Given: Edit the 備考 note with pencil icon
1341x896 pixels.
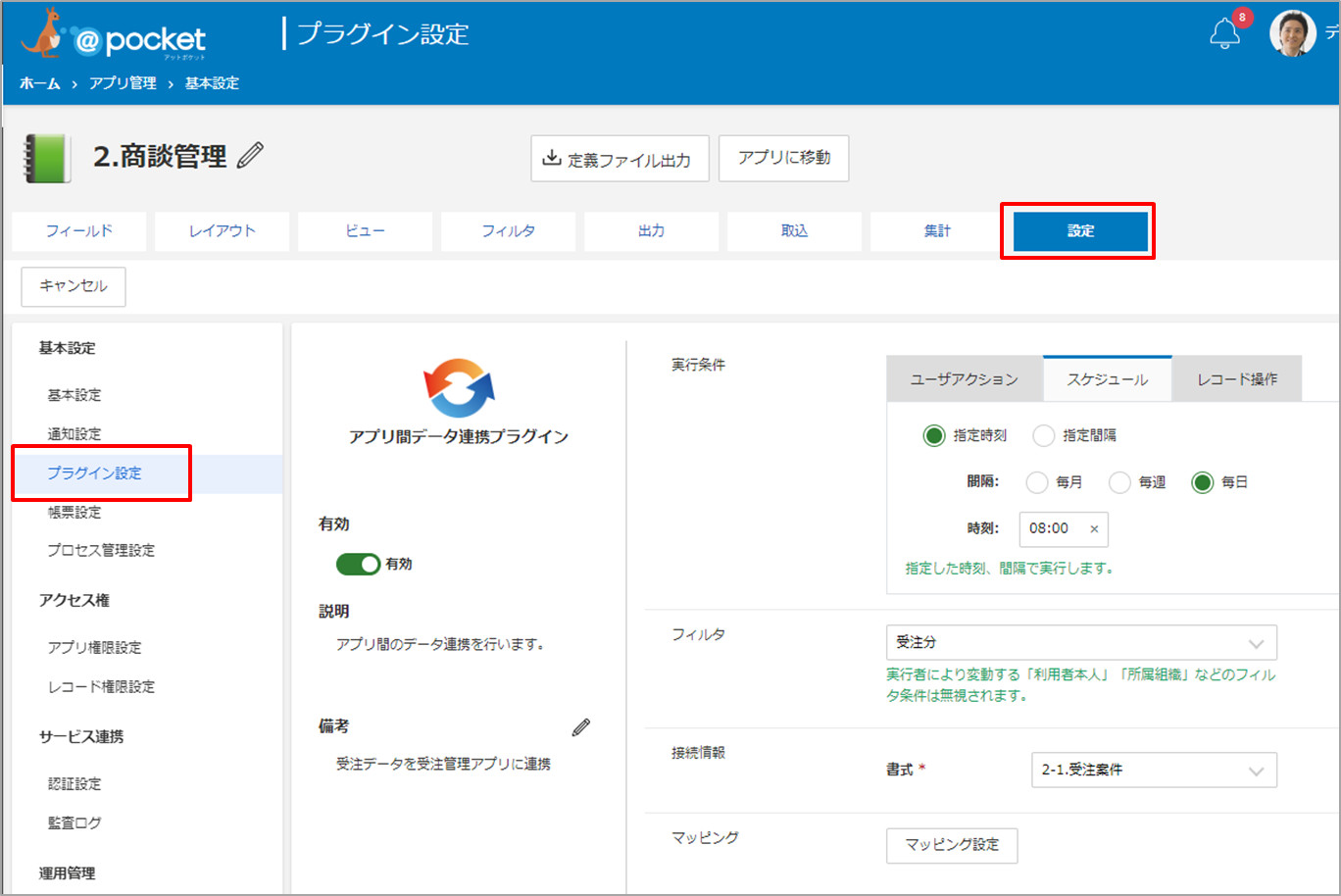Looking at the screenshot, I should [581, 726].
